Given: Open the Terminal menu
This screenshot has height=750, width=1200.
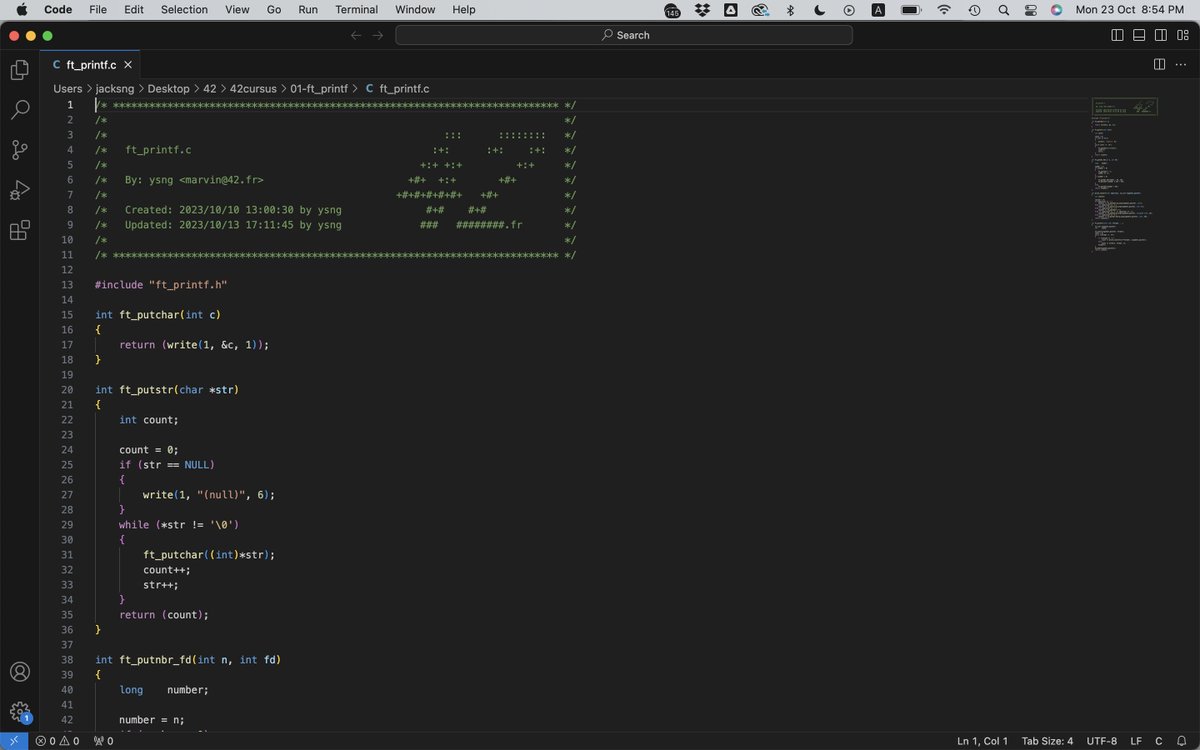Looking at the screenshot, I should click(x=357, y=9).
